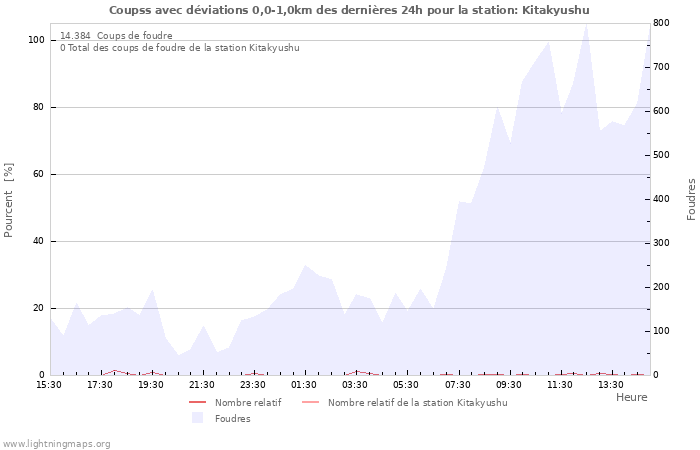Click the 'Pourcent [%]' axis title
This screenshot has width=700, height=450.
pyautogui.click(x=8, y=200)
